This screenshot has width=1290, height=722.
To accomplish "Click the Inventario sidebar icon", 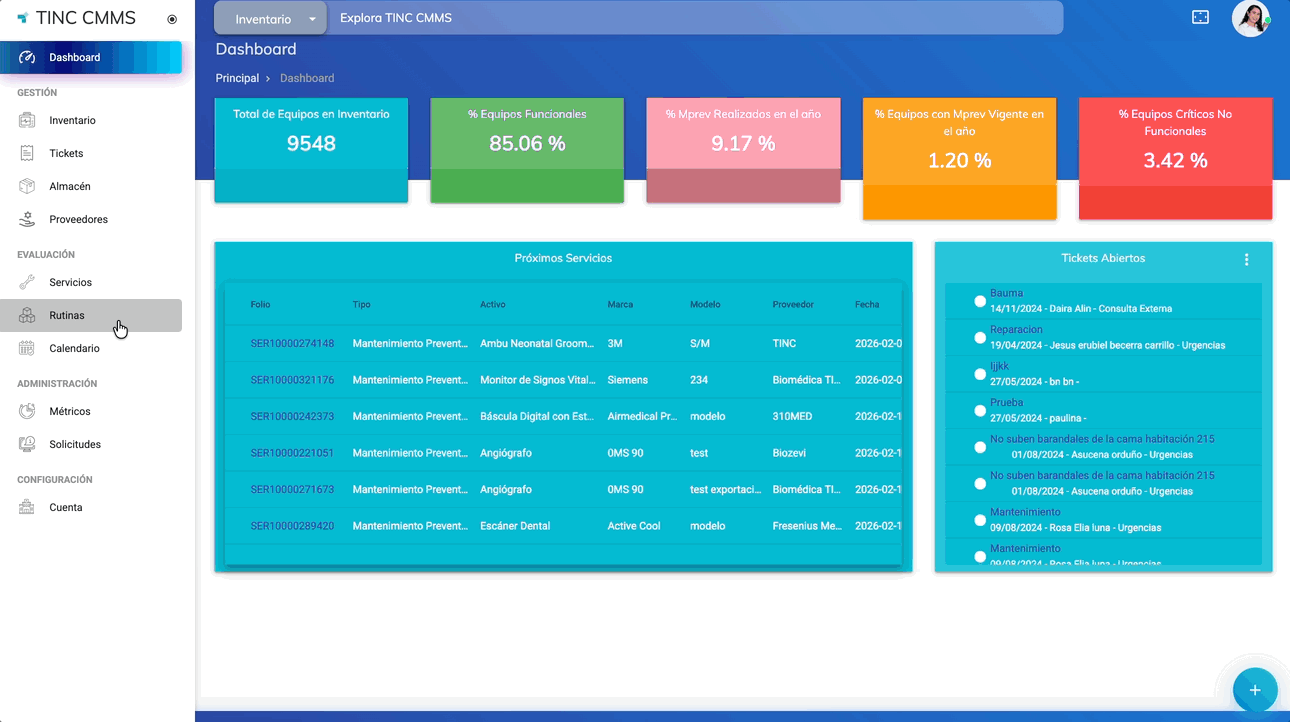I will (x=28, y=120).
